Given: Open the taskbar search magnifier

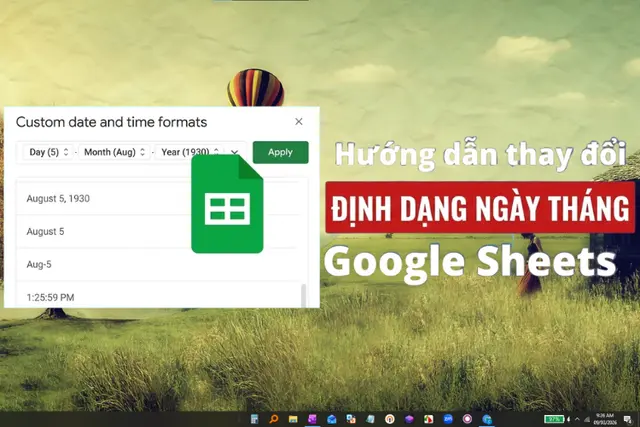Looking at the screenshot, I should pyautogui.click(x=274, y=419).
